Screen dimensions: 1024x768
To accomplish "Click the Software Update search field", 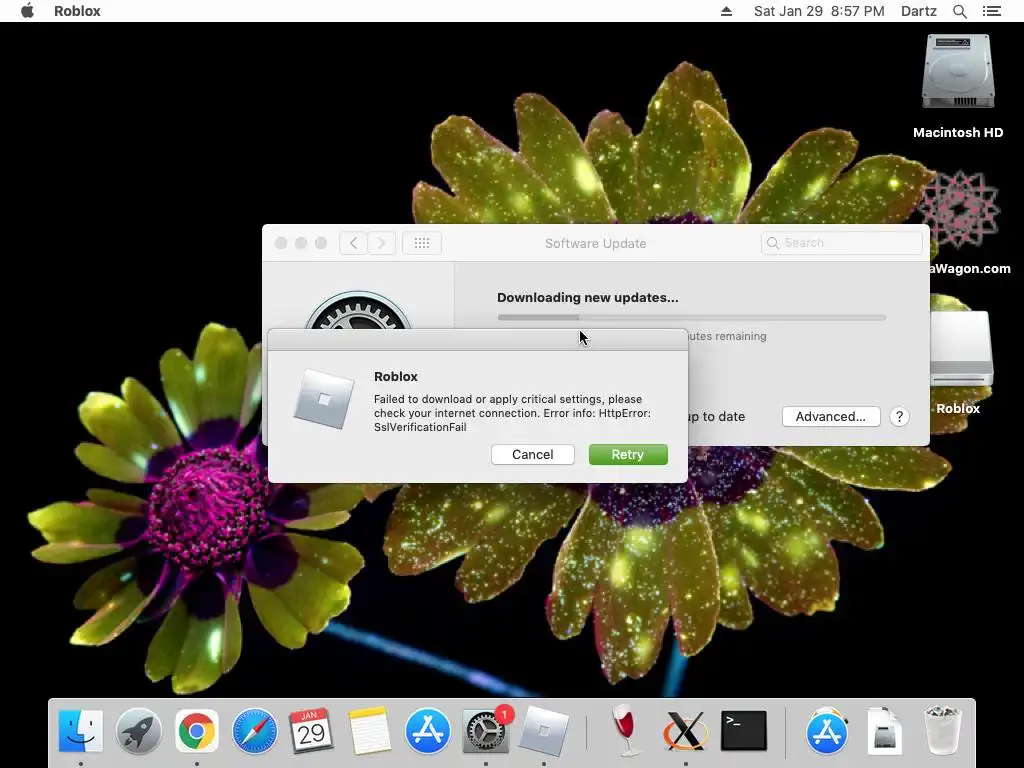I will (841, 243).
